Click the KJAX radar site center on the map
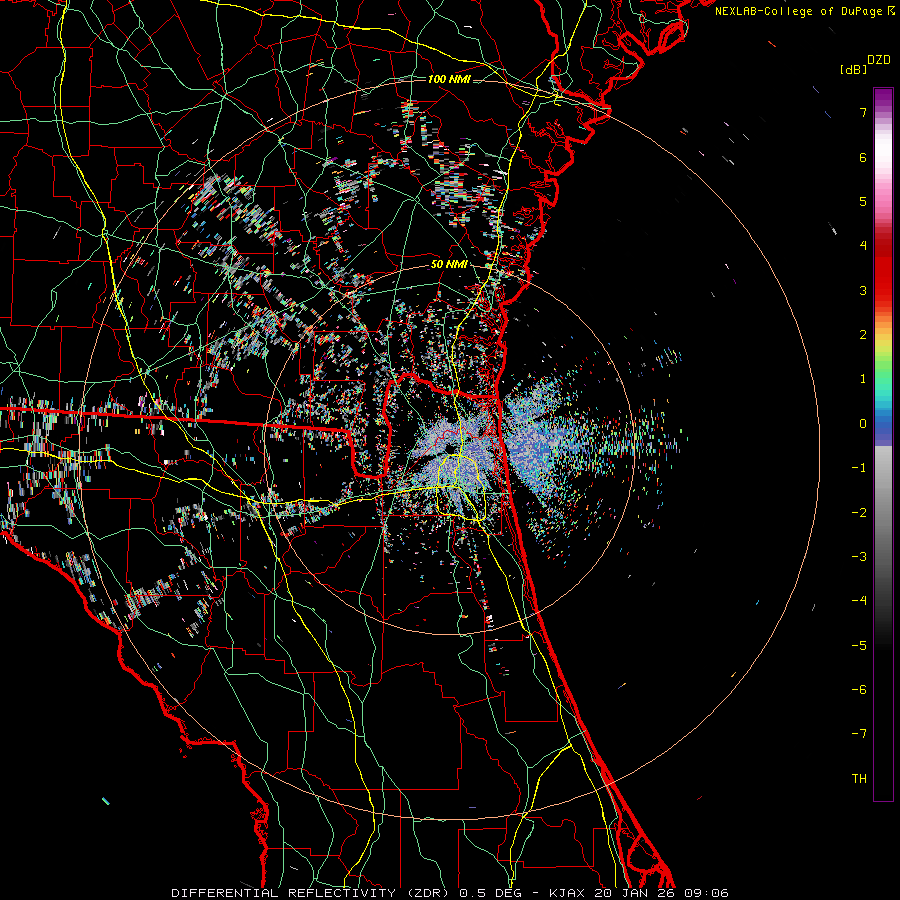 (449, 448)
